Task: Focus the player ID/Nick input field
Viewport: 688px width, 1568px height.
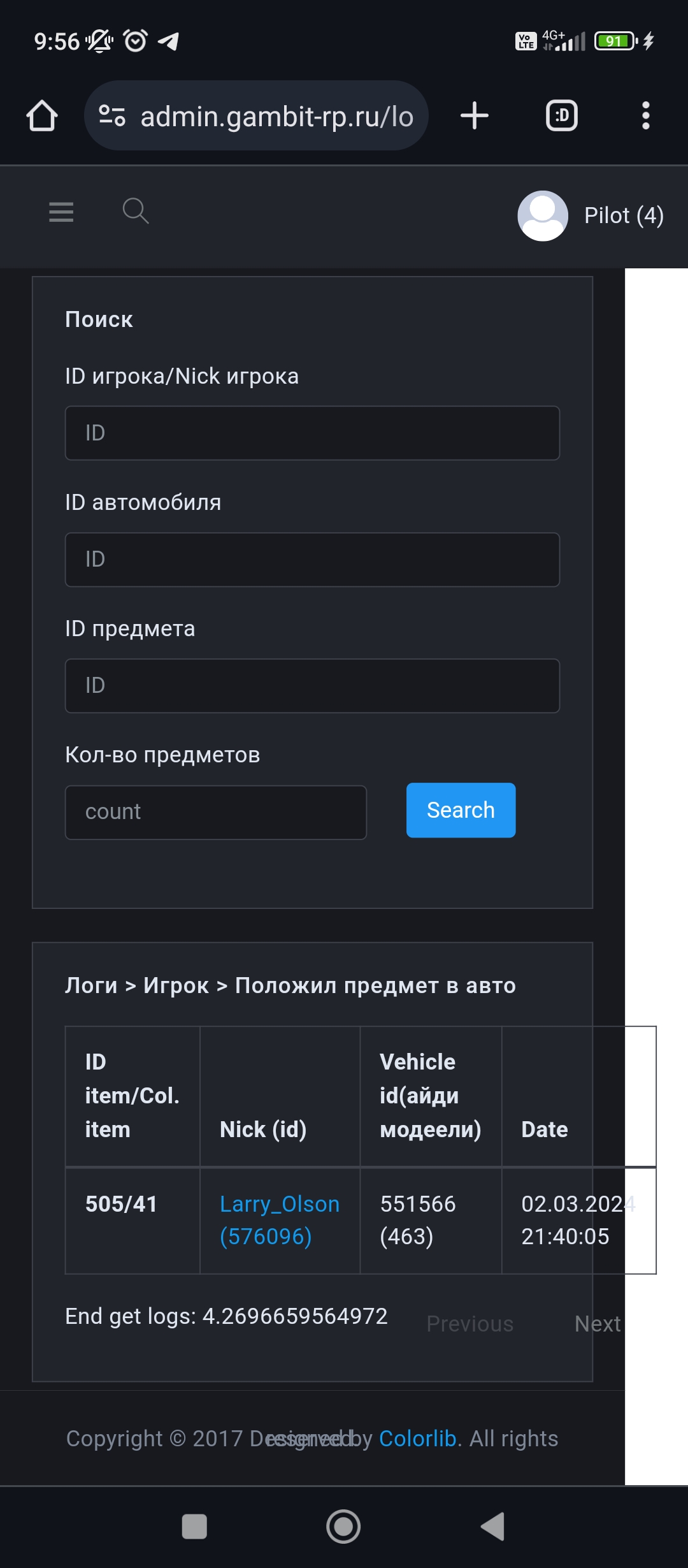Action: [312, 433]
